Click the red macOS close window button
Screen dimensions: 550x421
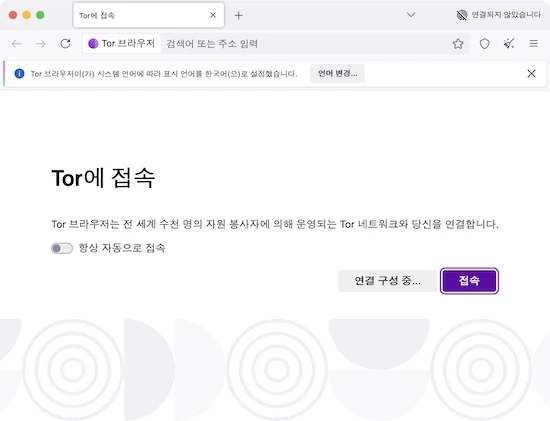click(13, 15)
